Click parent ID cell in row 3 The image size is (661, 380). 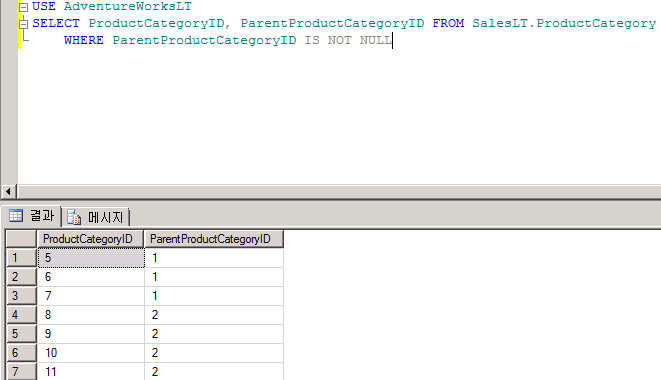214,296
